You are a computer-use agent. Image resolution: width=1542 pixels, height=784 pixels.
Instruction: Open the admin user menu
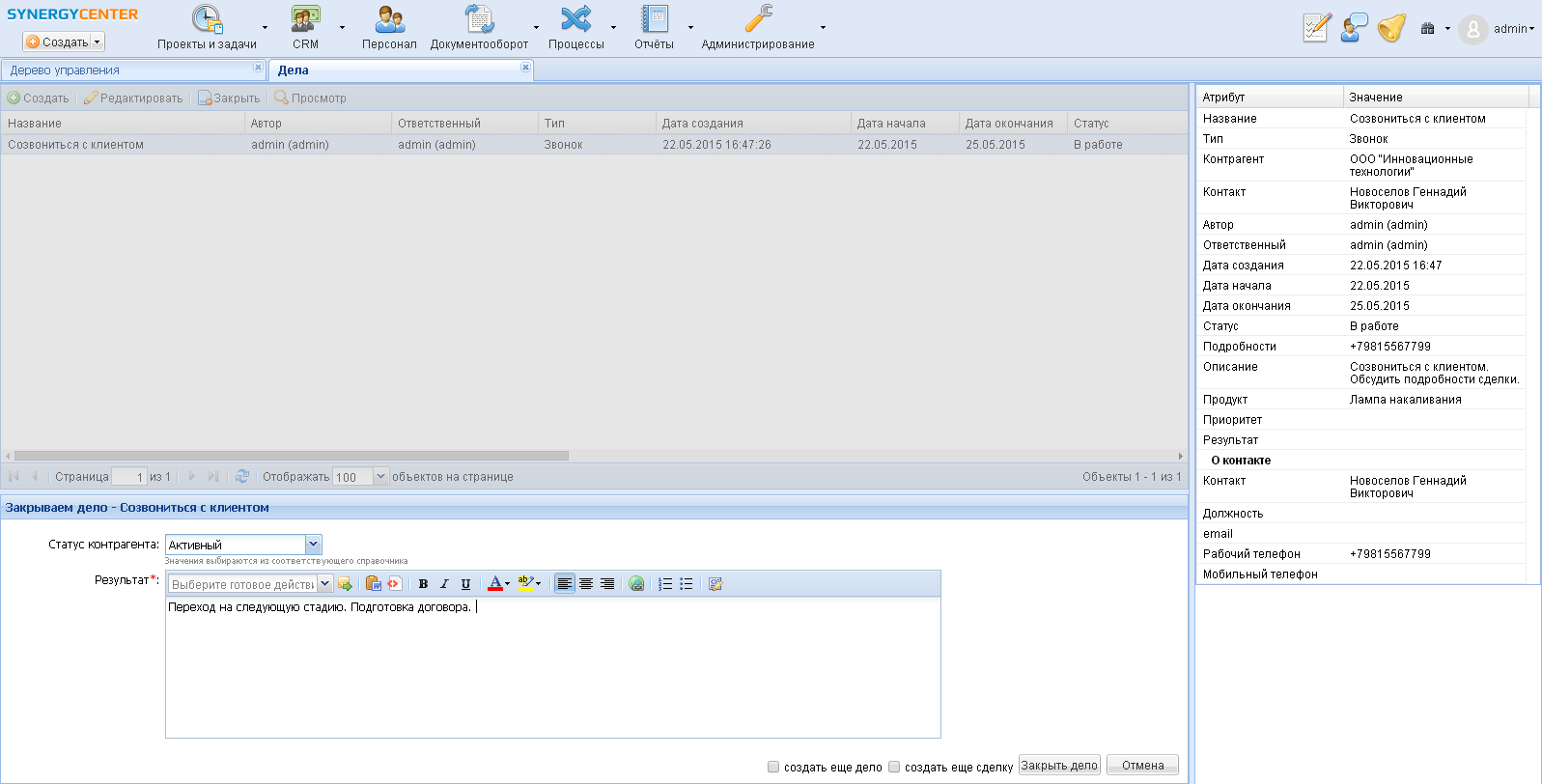(x=1512, y=29)
